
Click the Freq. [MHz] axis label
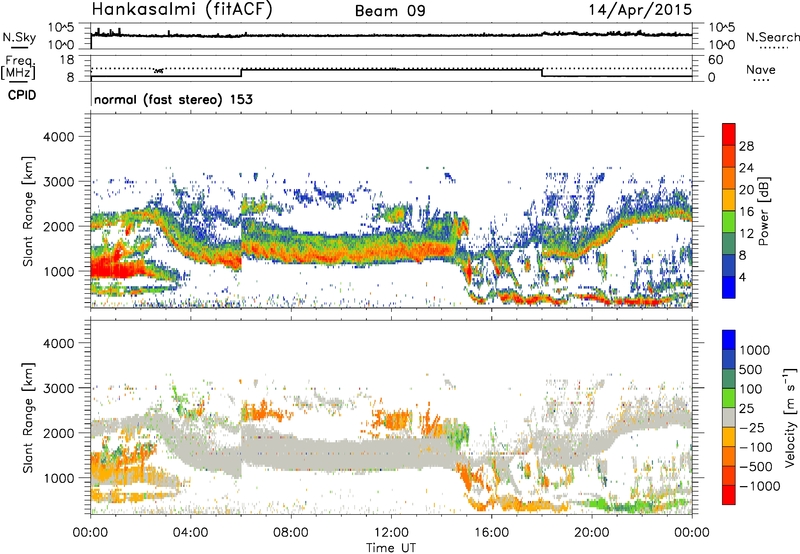click(18, 67)
